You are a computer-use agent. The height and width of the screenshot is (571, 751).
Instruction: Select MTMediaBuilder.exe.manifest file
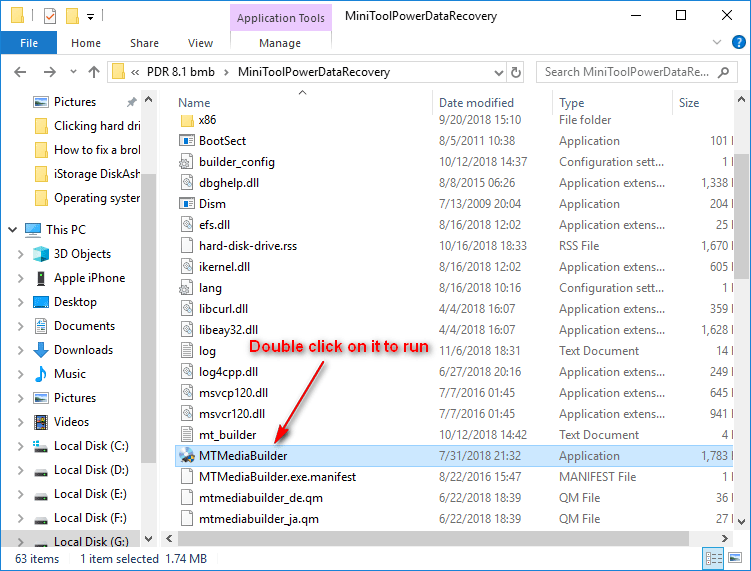click(454, 477)
